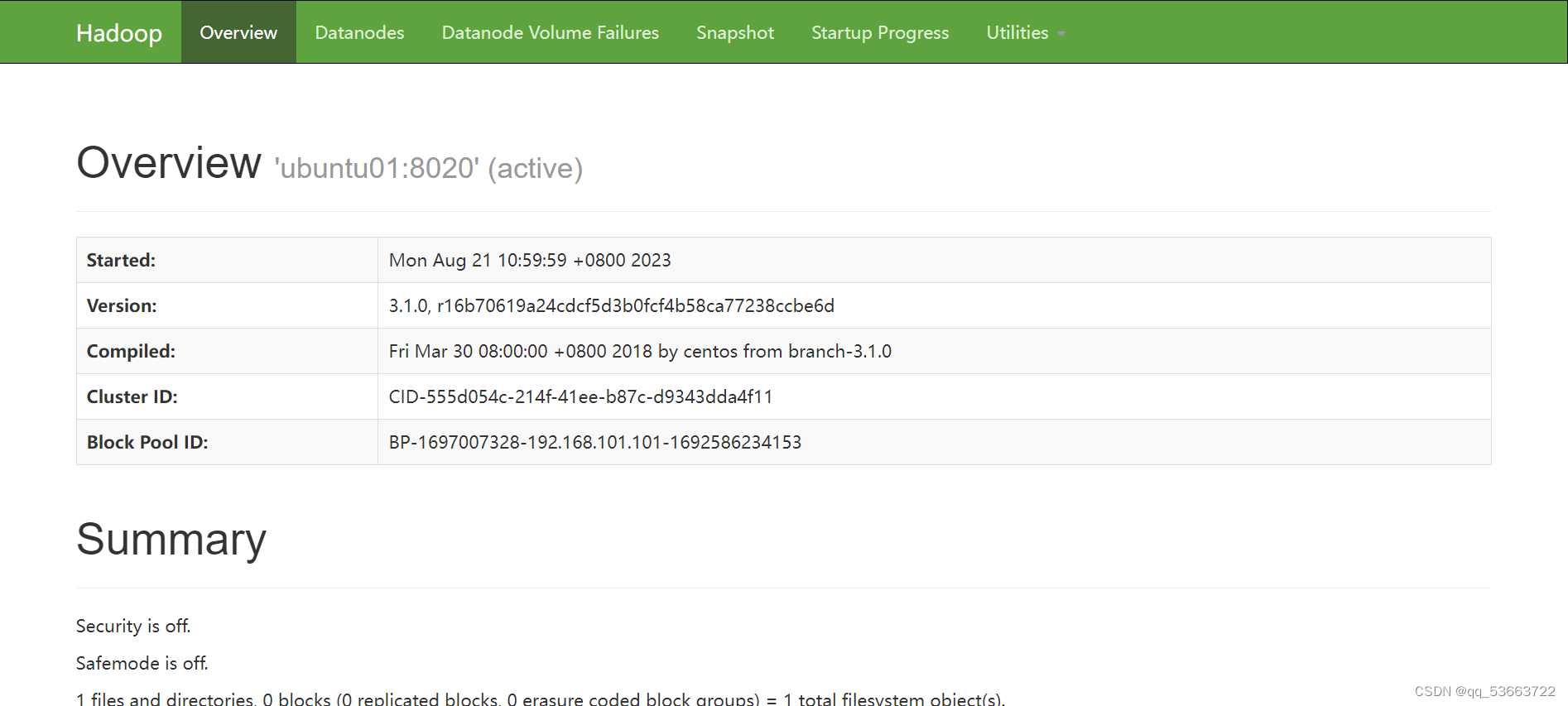Click the 'Cluster ID:' row label
The width and height of the screenshot is (1568, 706).
pos(132,396)
